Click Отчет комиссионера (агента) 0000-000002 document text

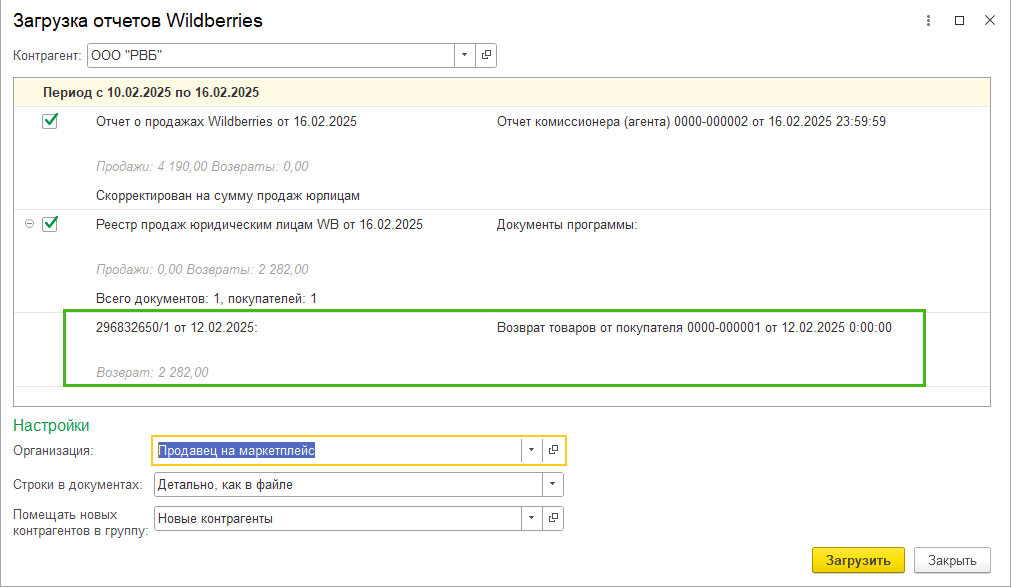pos(691,122)
